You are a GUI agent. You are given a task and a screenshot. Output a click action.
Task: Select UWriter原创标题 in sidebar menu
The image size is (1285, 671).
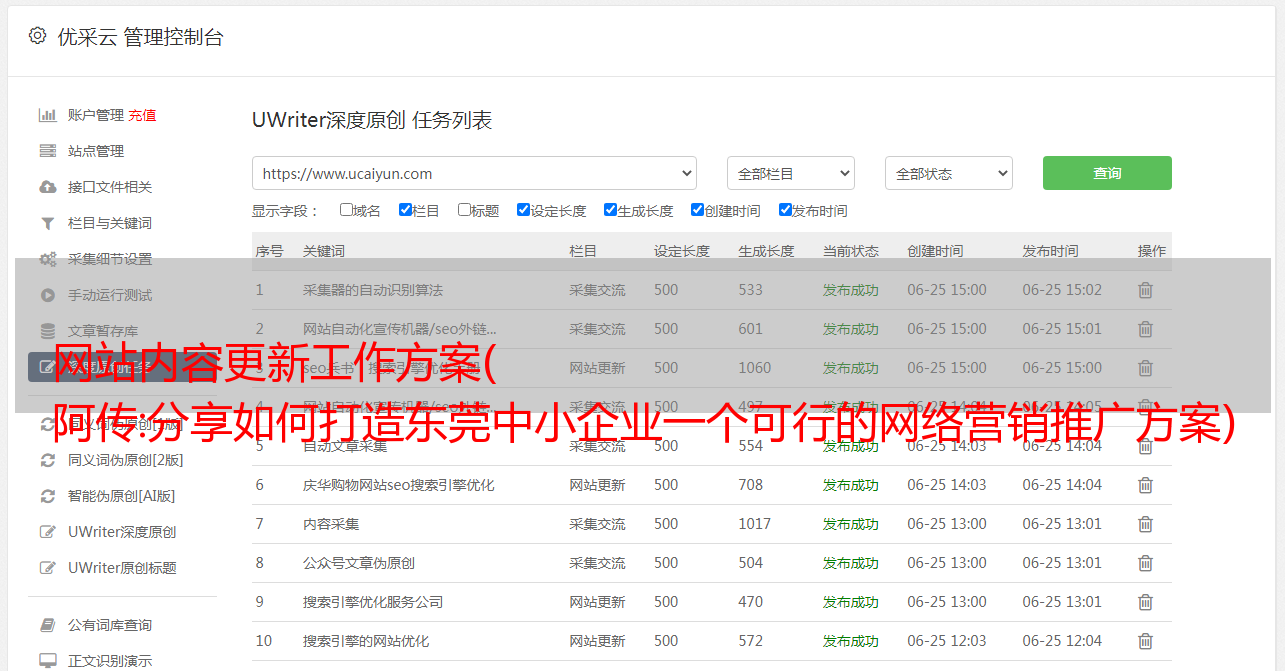pyautogui.click(x=122, y=568)
